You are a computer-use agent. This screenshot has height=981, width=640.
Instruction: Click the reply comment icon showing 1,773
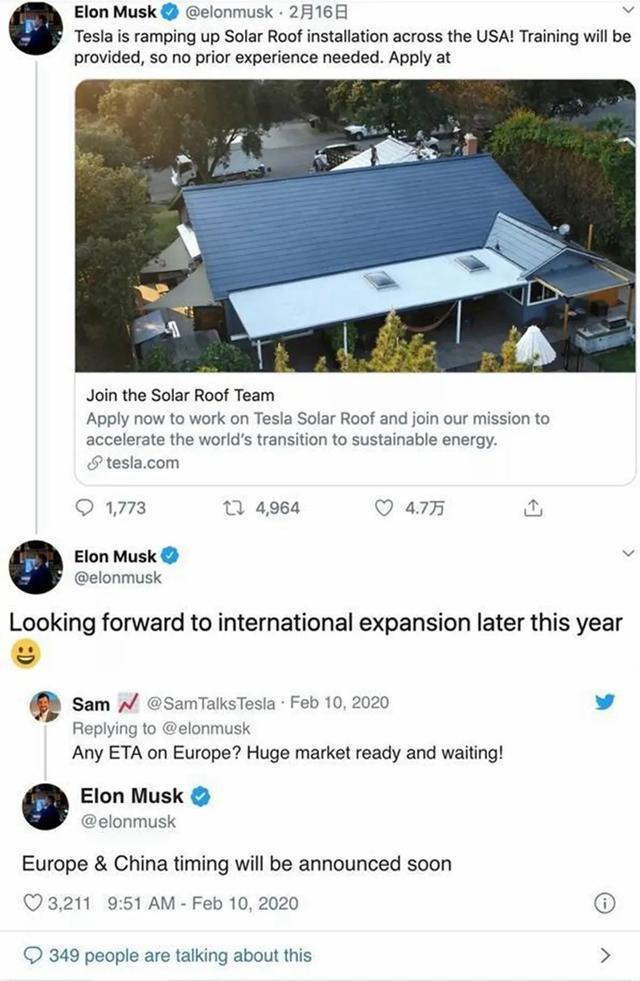point(85,508)
